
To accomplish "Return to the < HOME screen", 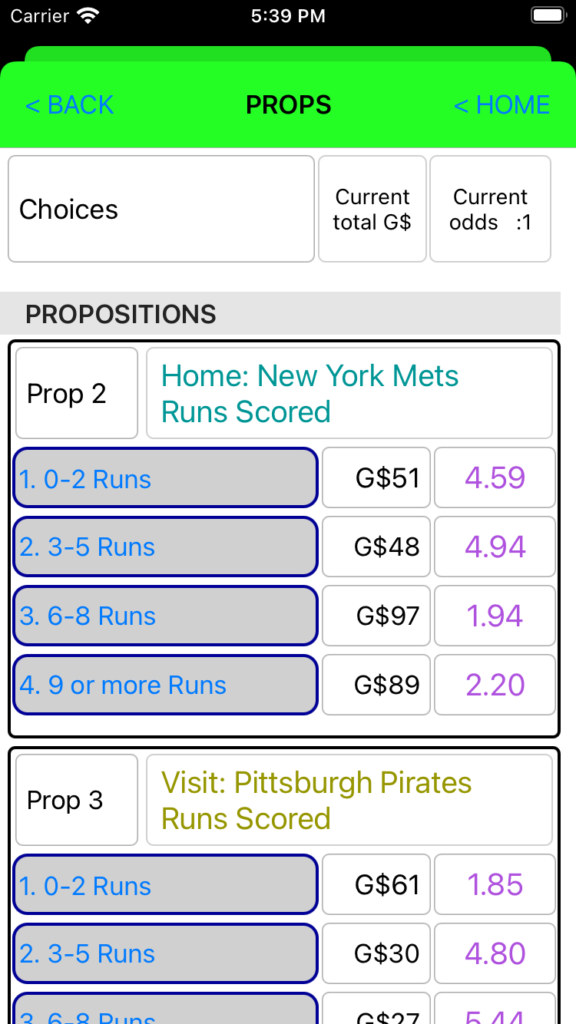I will tap(502, 105).
